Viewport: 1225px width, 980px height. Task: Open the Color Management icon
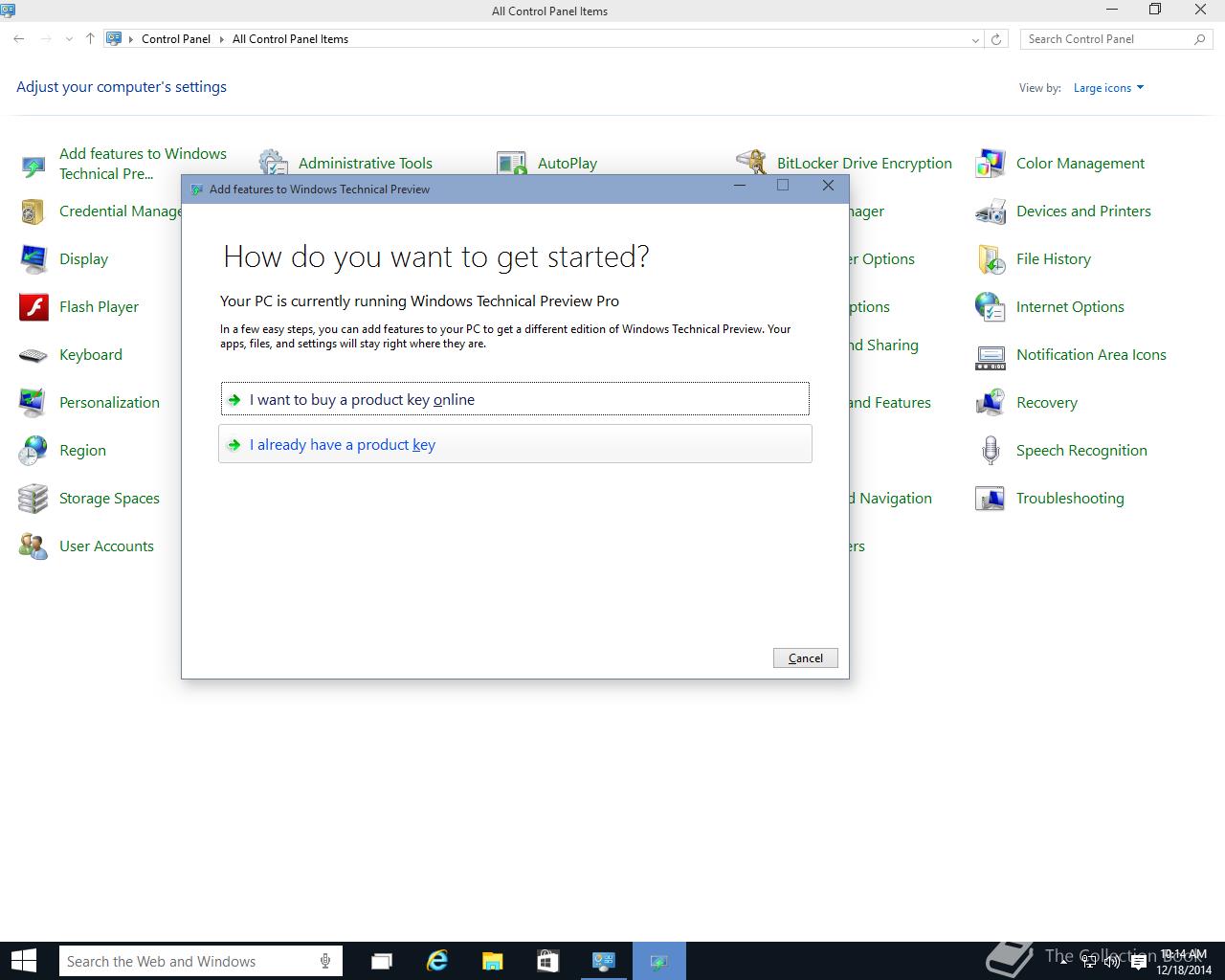991,164
